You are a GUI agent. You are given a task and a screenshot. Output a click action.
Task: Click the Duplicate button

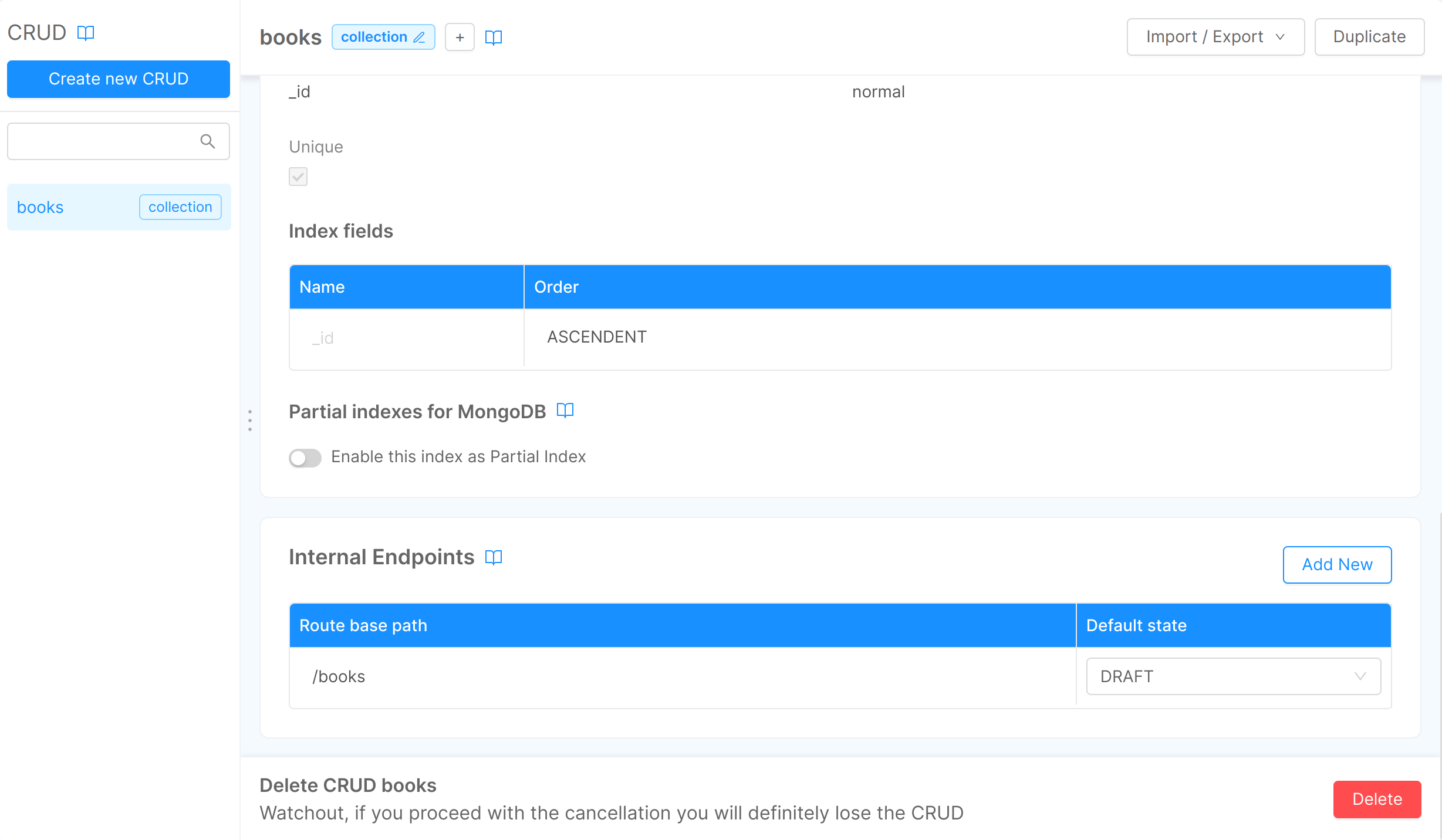click(1369, 37)
